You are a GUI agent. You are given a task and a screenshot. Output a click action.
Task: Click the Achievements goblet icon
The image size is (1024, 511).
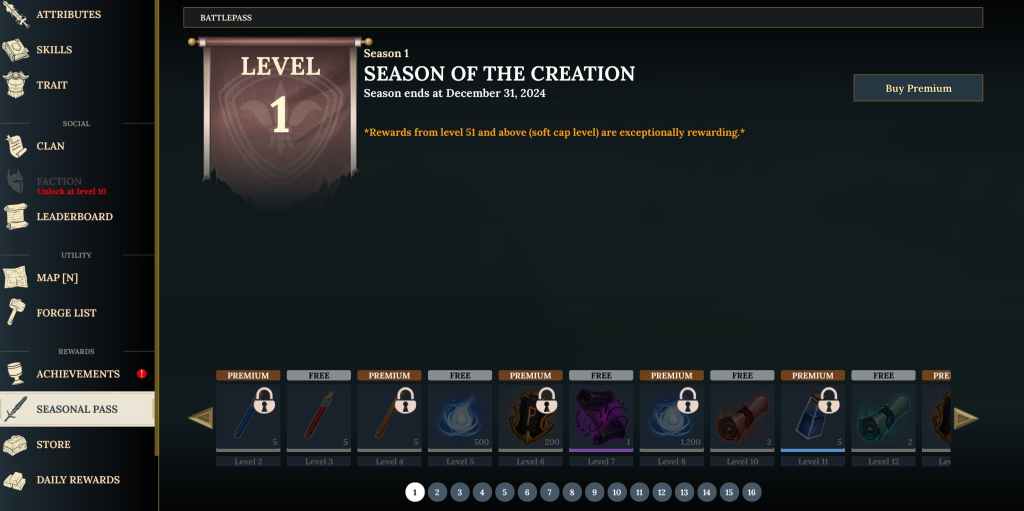point(16,374)
